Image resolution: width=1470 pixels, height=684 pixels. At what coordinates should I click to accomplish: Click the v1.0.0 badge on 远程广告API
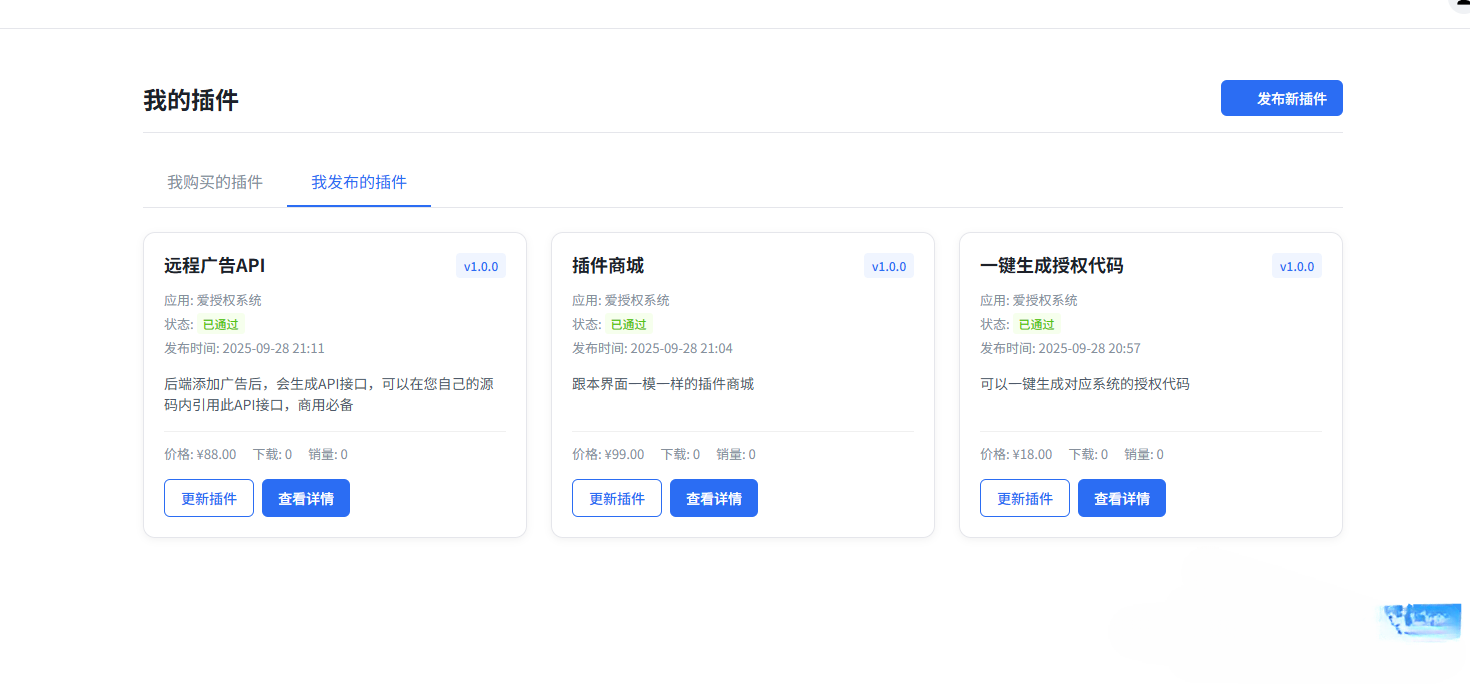click(x=481, y=266)
